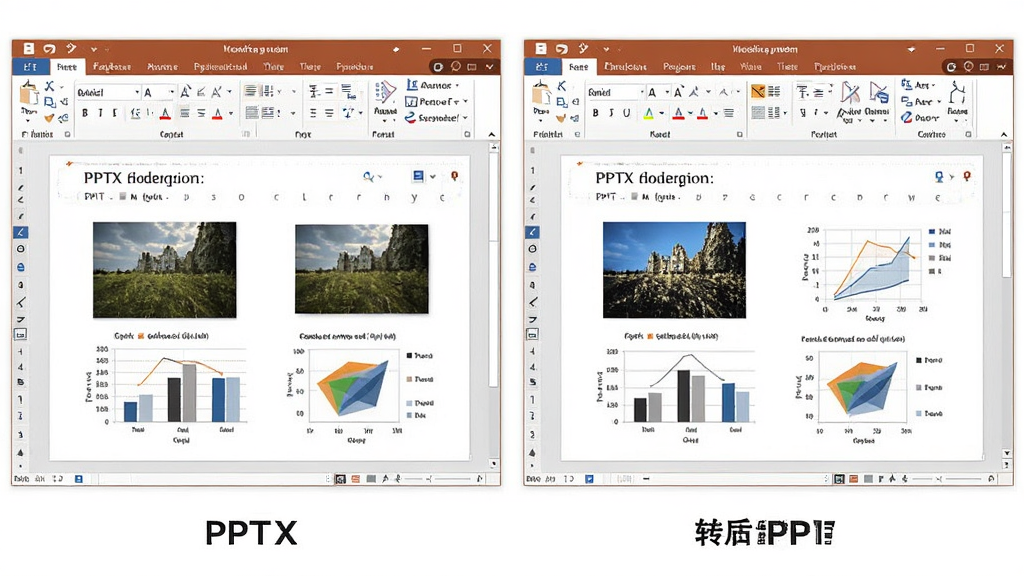Toggle Italic in the left PPTX window ribbon
The width and height of the screenshot is (1024, 576).
(x=100, y=113)
